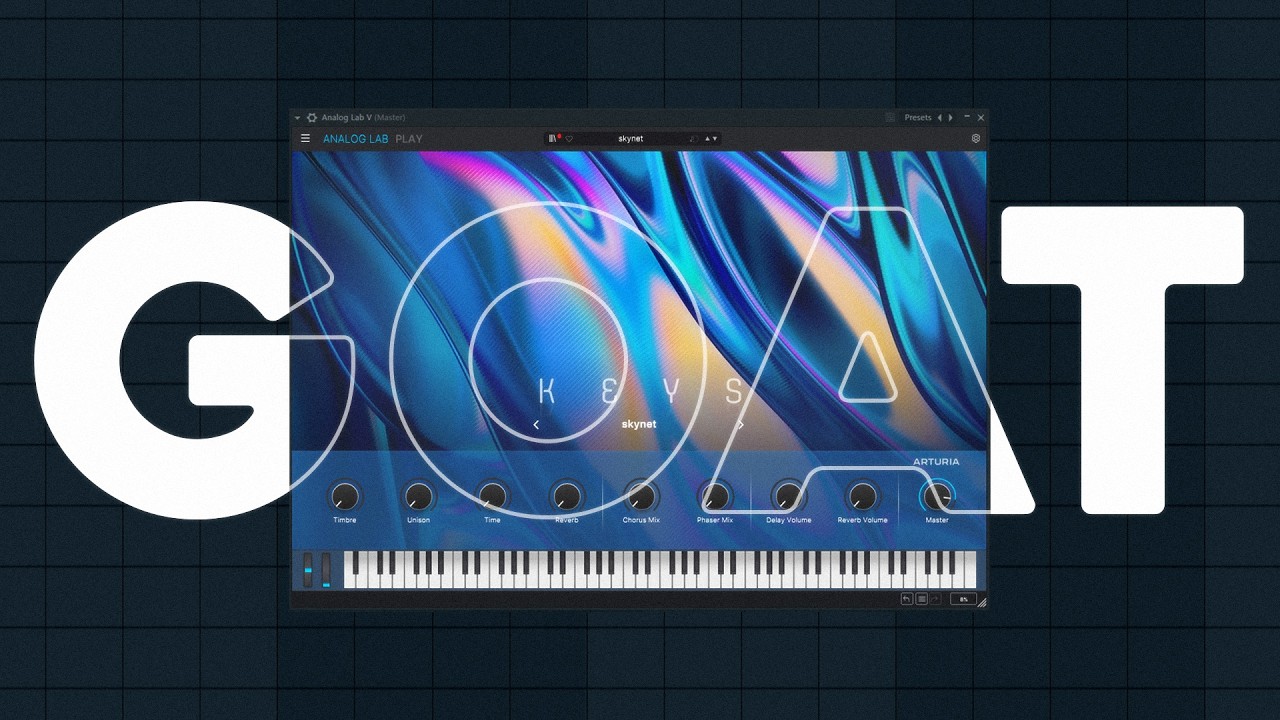
Task: Click the ANALOG LAB logo text
Action: 355,139
